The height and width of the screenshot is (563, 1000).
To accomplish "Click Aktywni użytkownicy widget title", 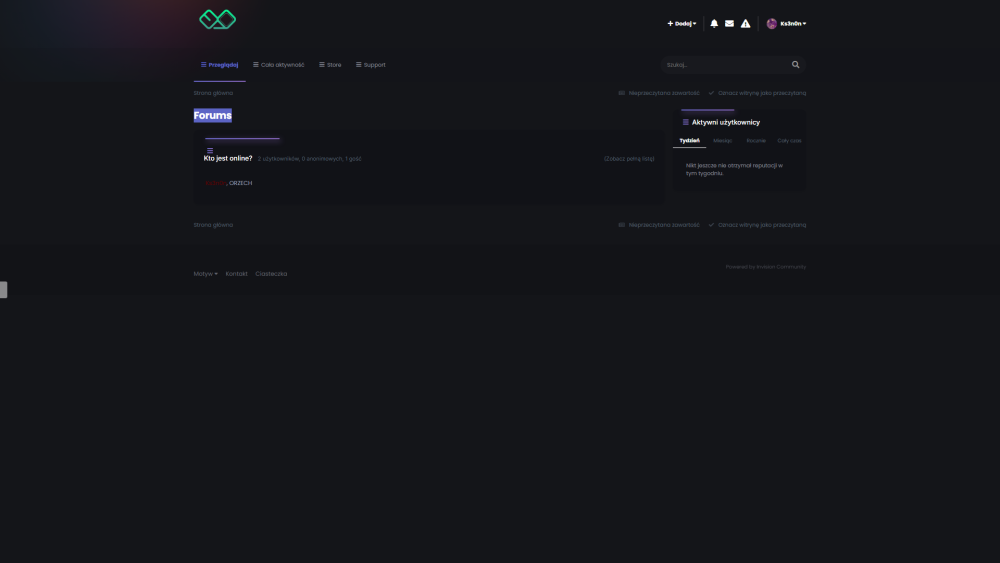I will 726,122.
